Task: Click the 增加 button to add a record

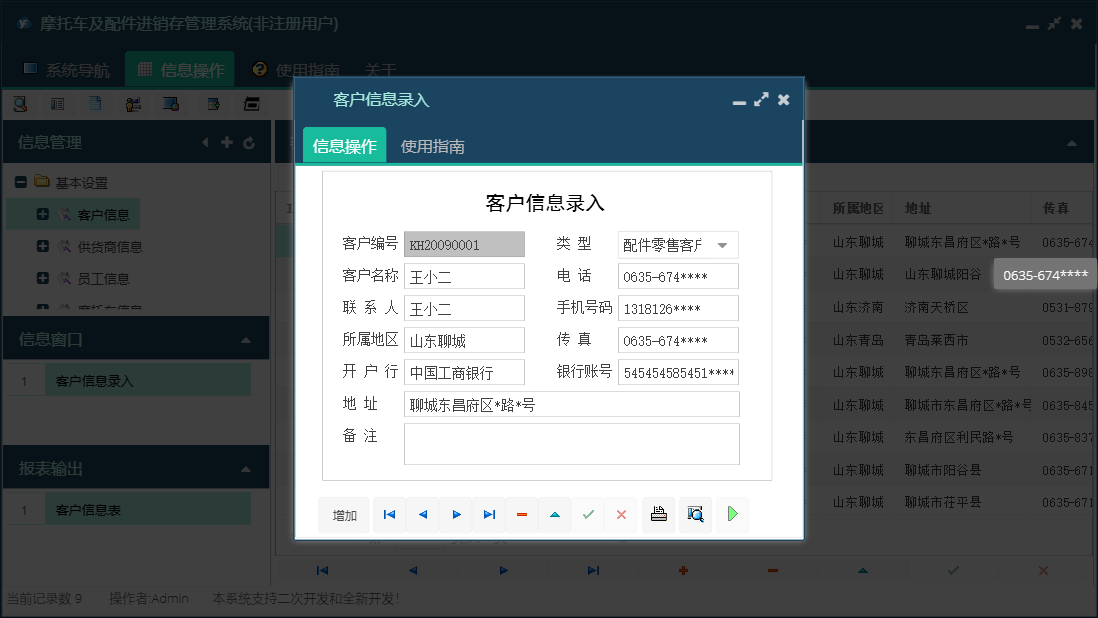Action: pos(343,514)
